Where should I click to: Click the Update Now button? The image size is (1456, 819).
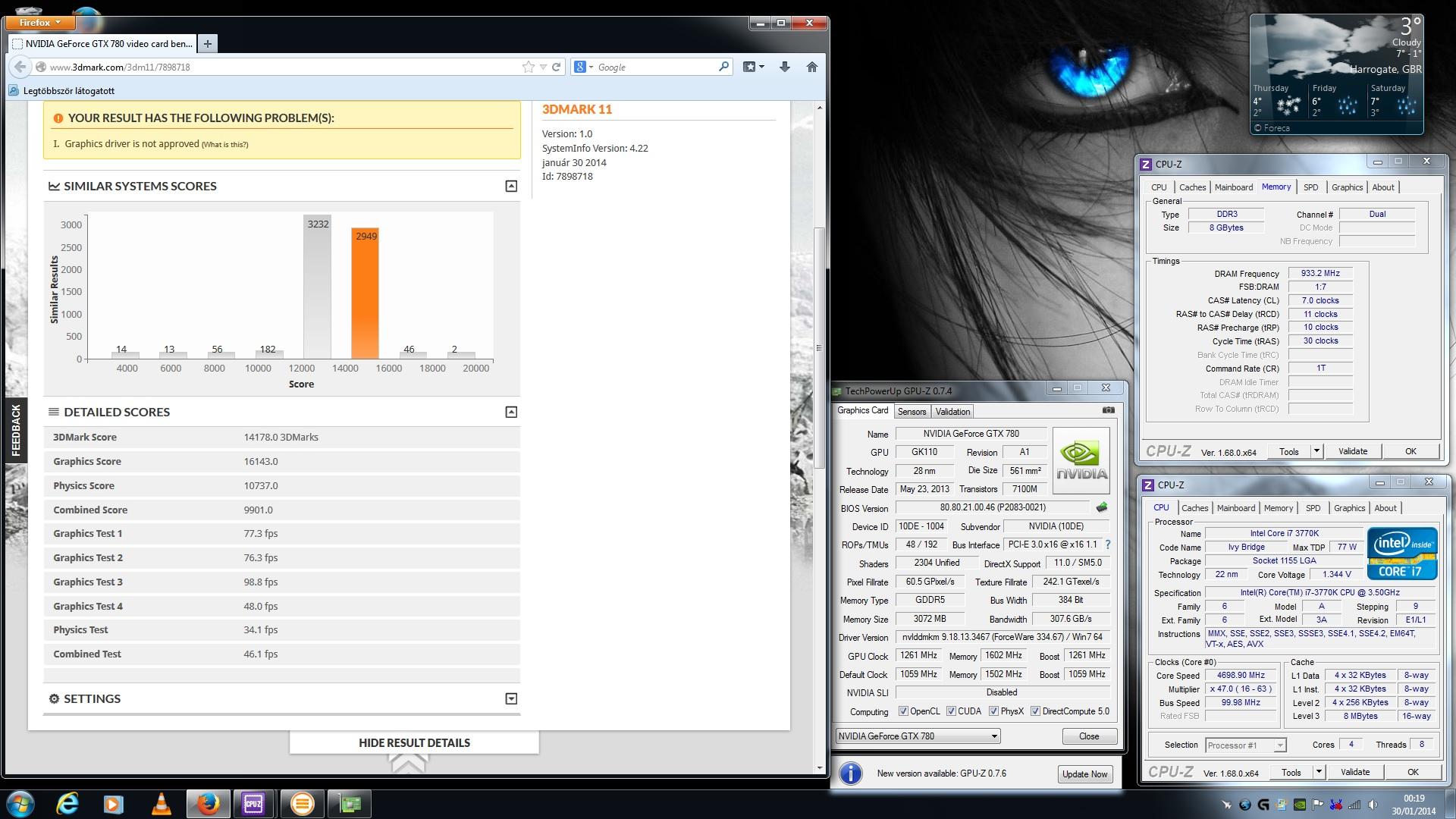(x=1084, y=773)
